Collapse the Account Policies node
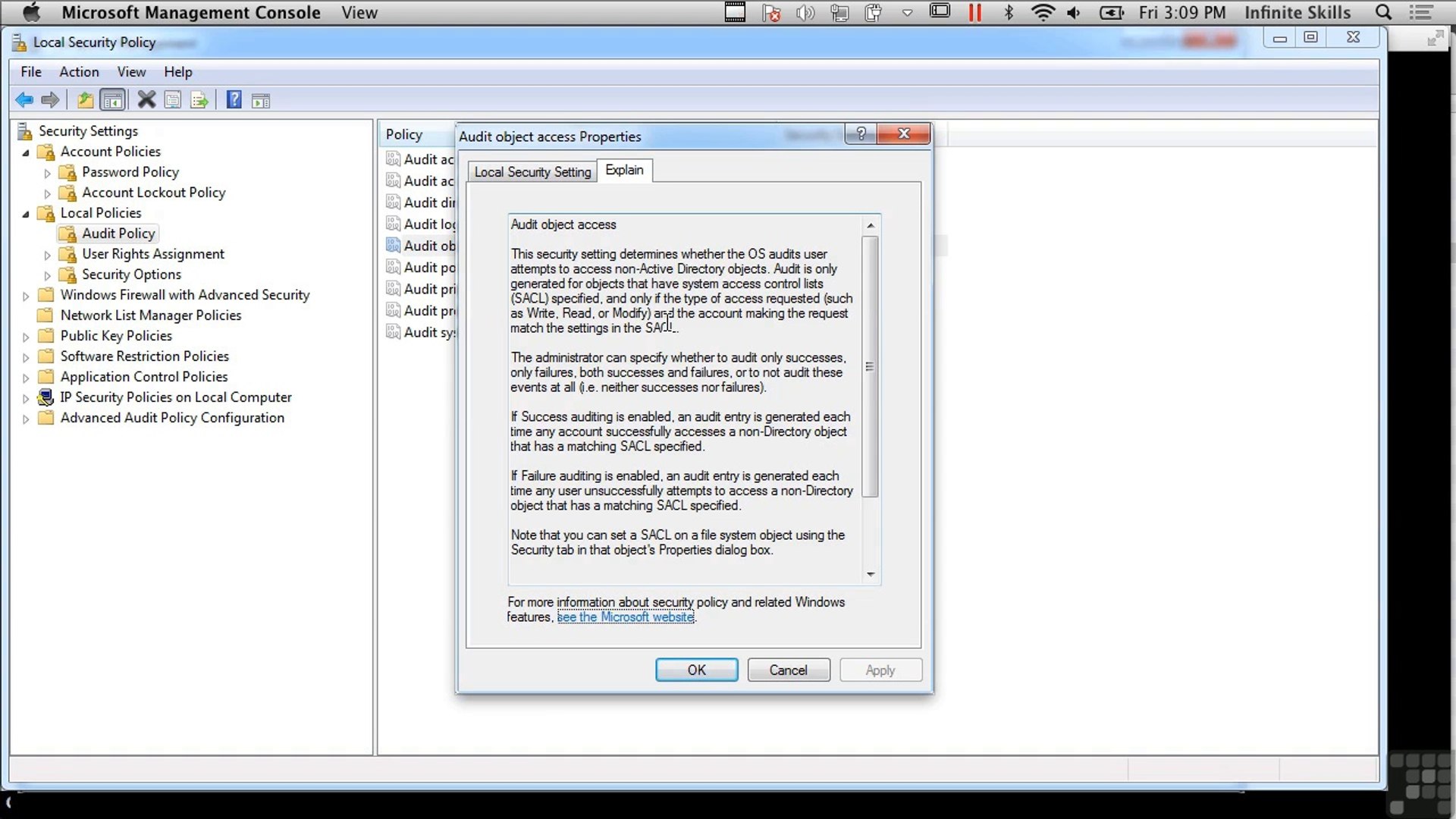The height and width of the screenshot is (819, 1456). point(26,152)
